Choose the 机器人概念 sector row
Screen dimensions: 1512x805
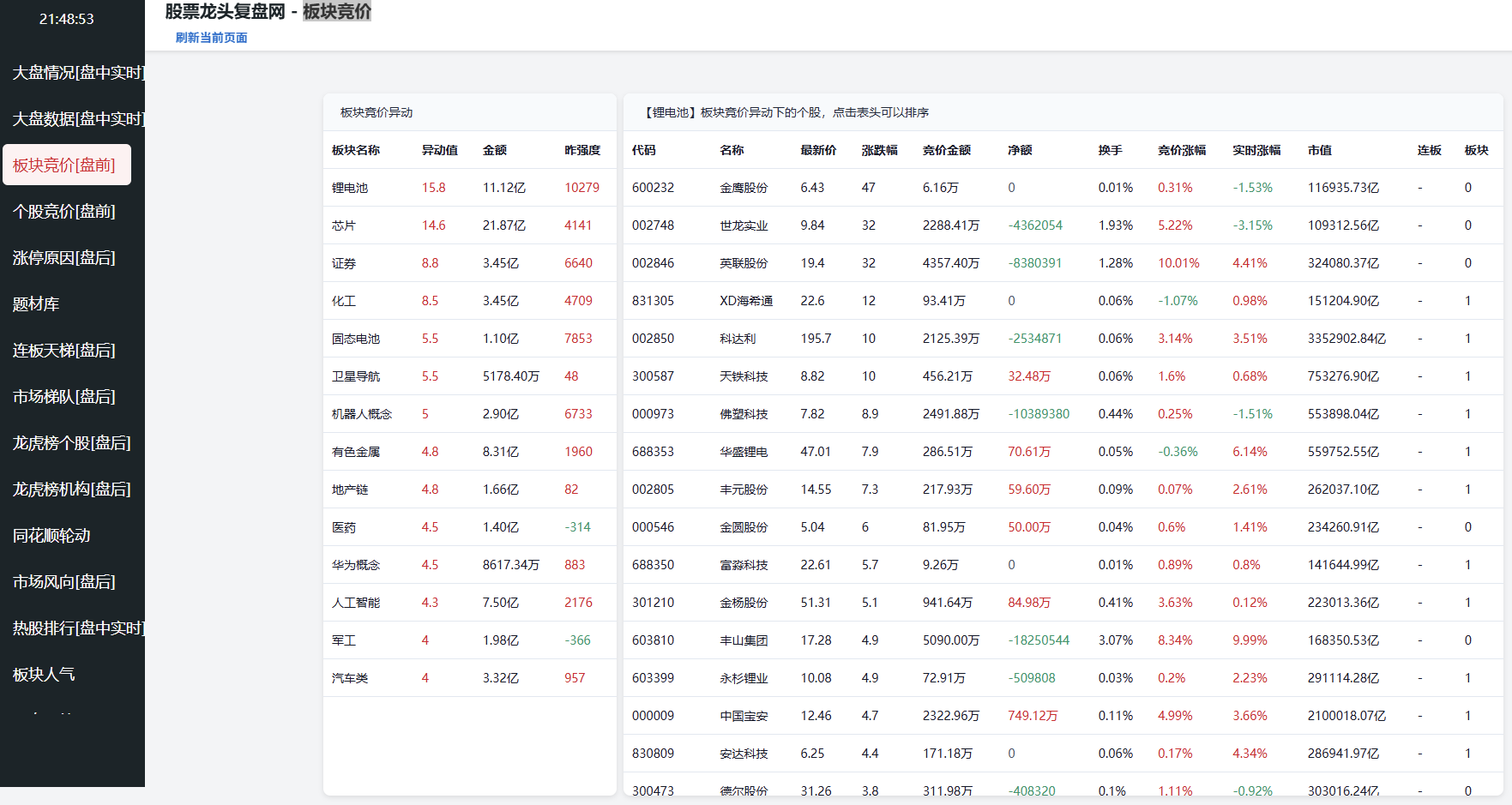(x=362, y=414)
